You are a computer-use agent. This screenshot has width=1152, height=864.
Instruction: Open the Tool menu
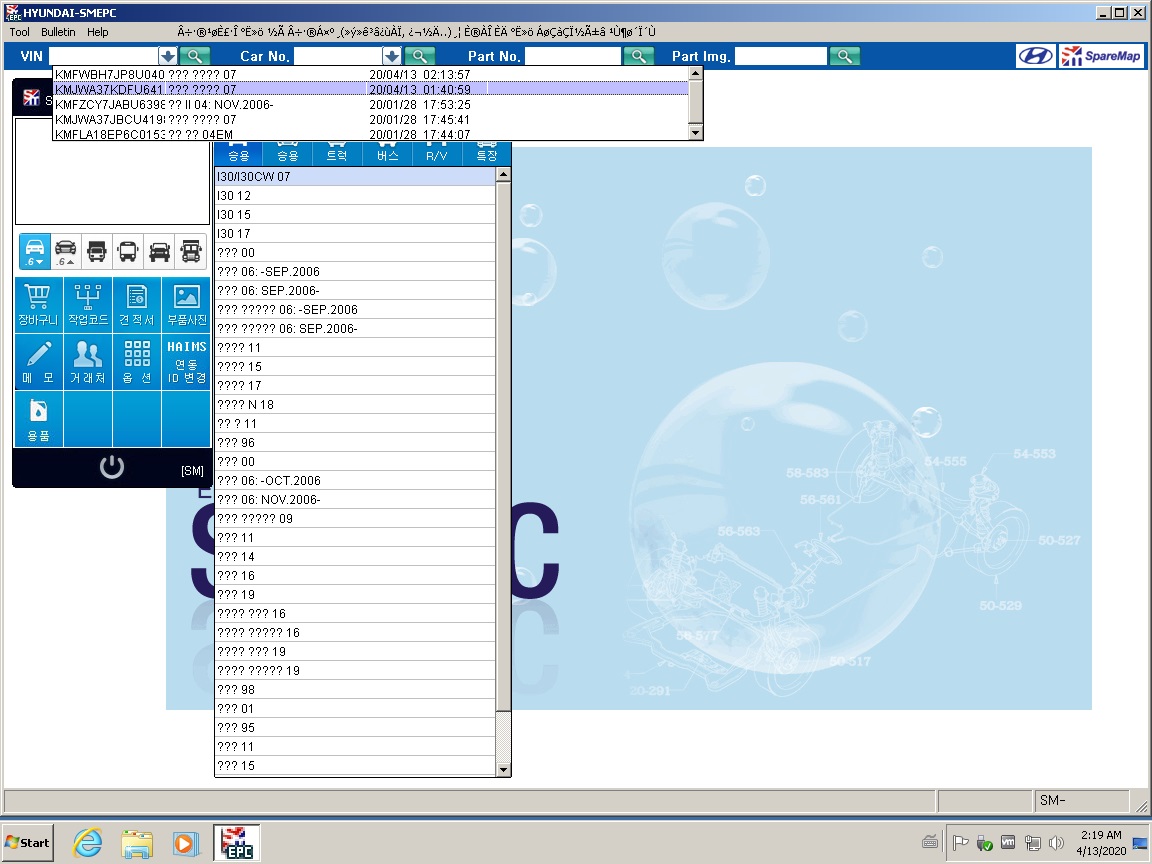pyautogui.click(x=20, y=32)
